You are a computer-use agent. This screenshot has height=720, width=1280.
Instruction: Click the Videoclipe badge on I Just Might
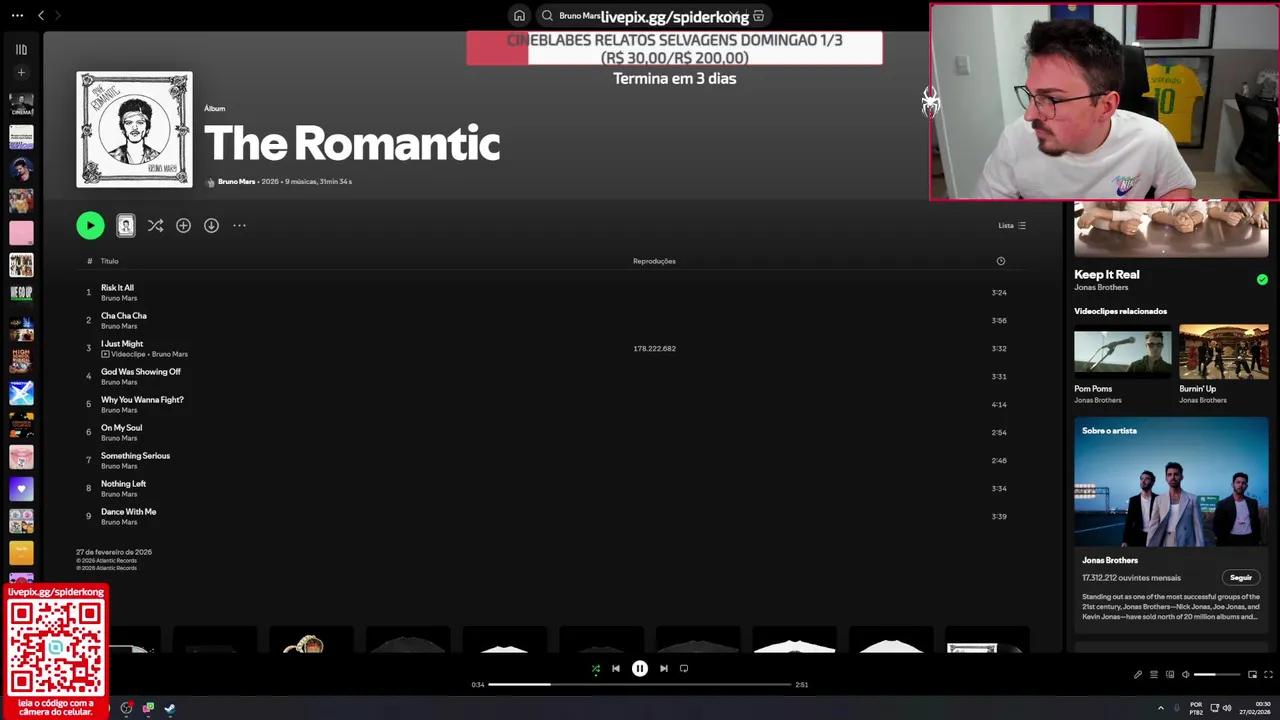[123, 354]
